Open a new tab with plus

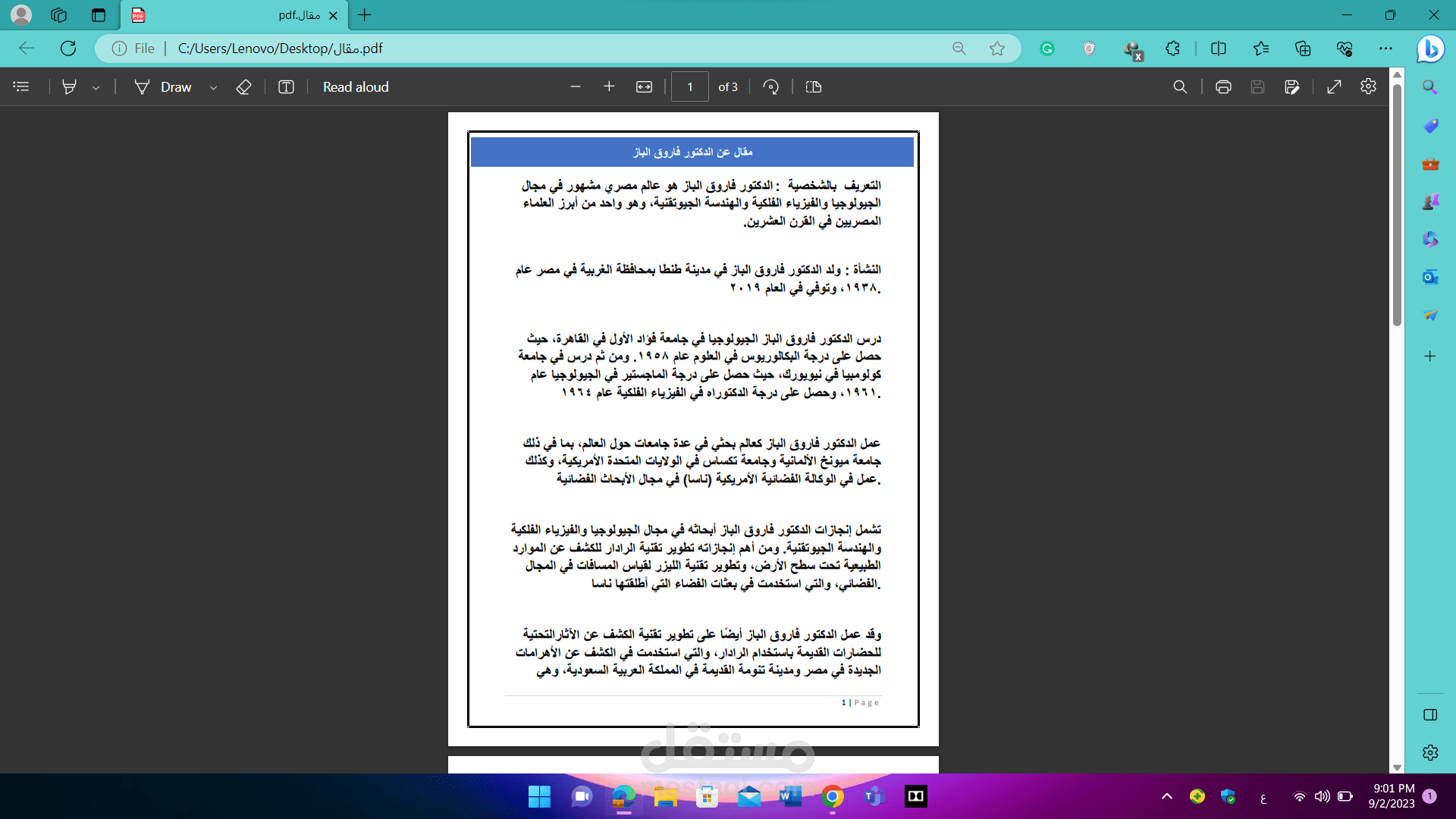point(365,14)
